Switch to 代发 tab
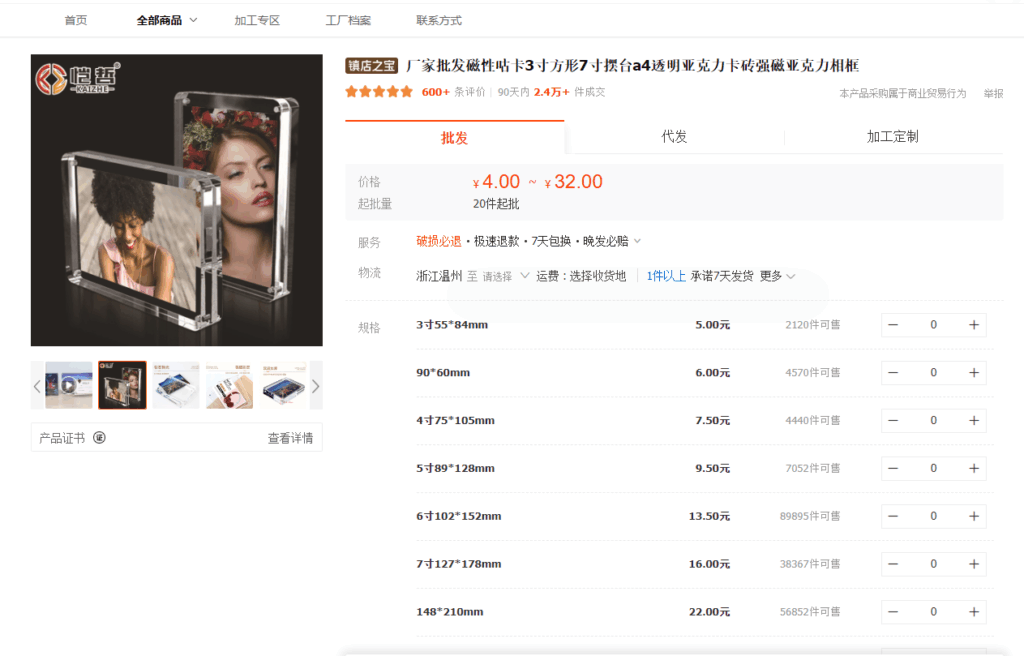The width and height of the screenshot is (1024, 656). (x=674, y=137)
